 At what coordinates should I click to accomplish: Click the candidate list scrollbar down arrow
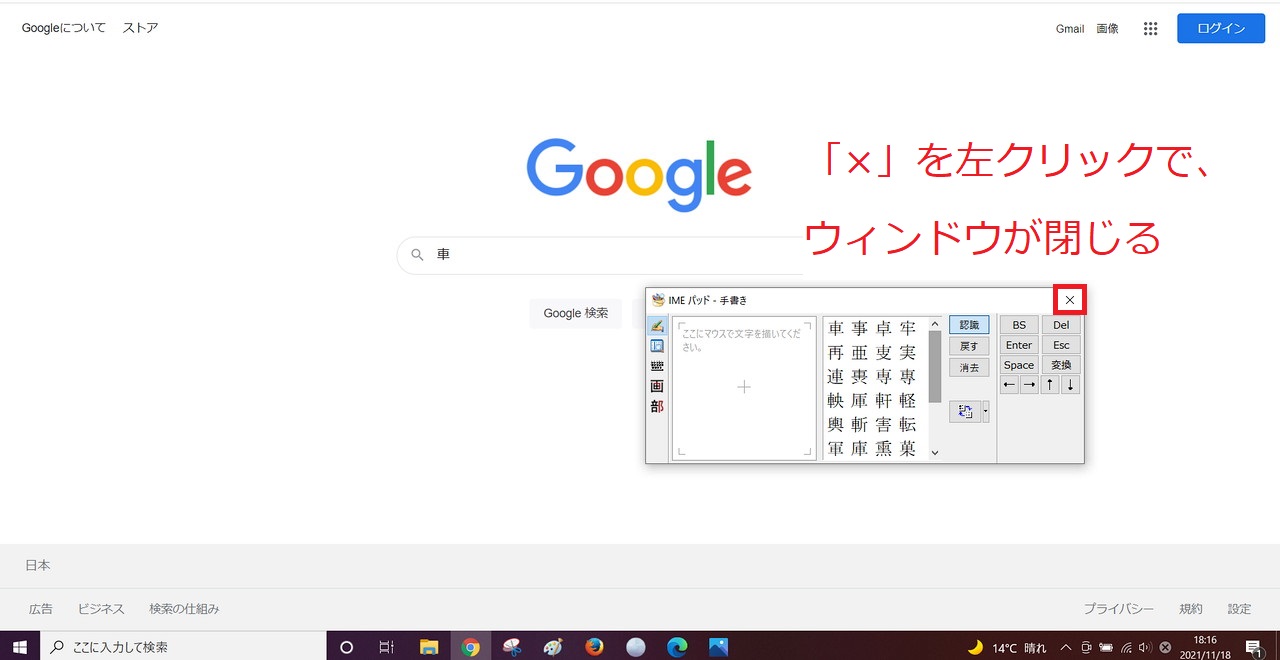point(935,453)
